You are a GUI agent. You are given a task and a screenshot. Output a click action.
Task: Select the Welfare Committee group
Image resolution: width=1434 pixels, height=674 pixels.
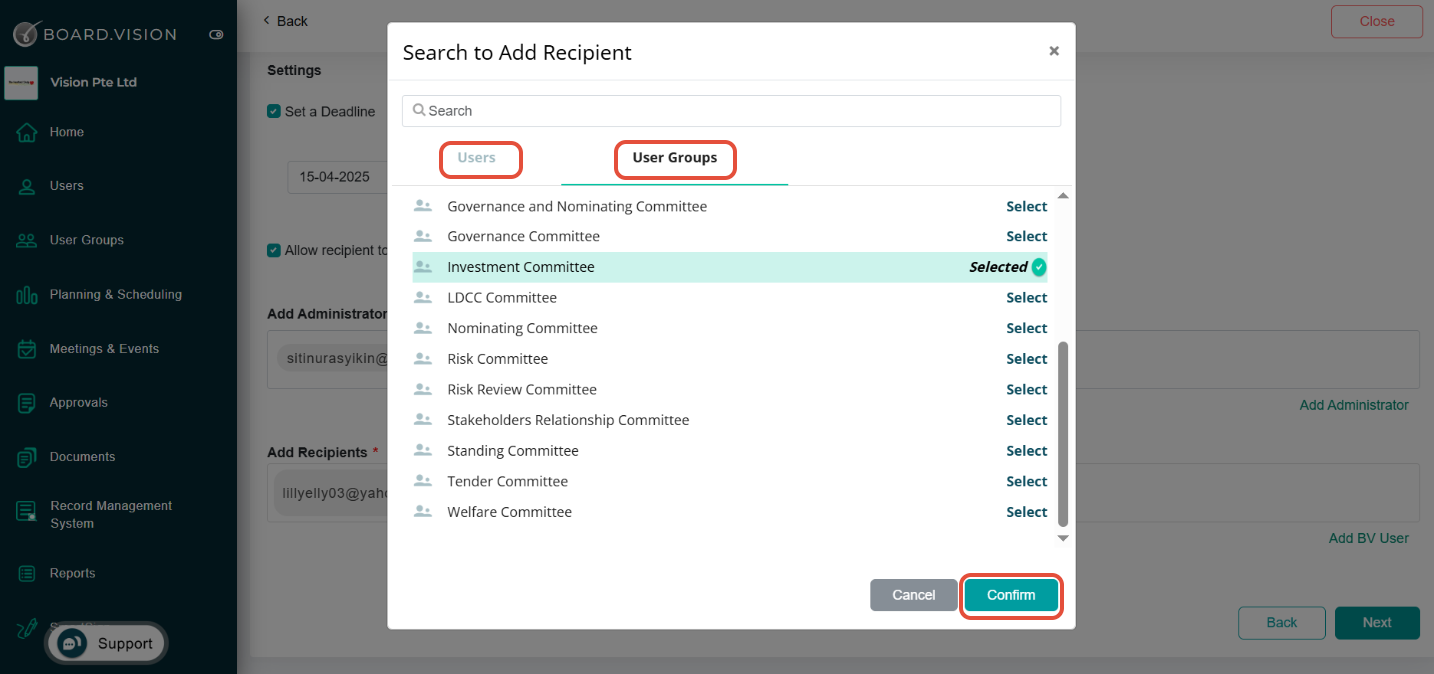1027,512
